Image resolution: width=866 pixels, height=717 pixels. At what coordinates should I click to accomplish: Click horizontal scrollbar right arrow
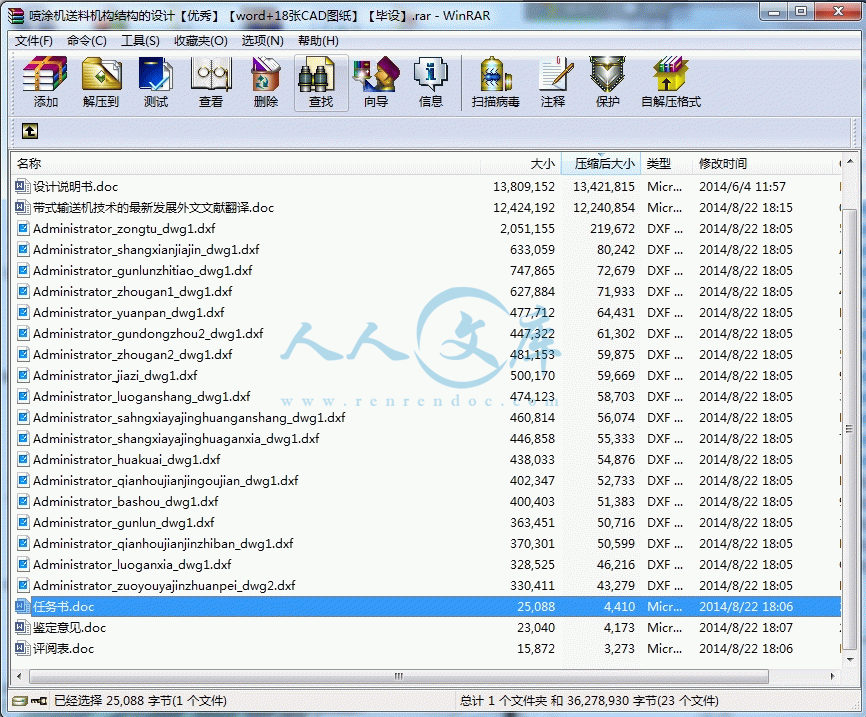(x=833, y=676)
